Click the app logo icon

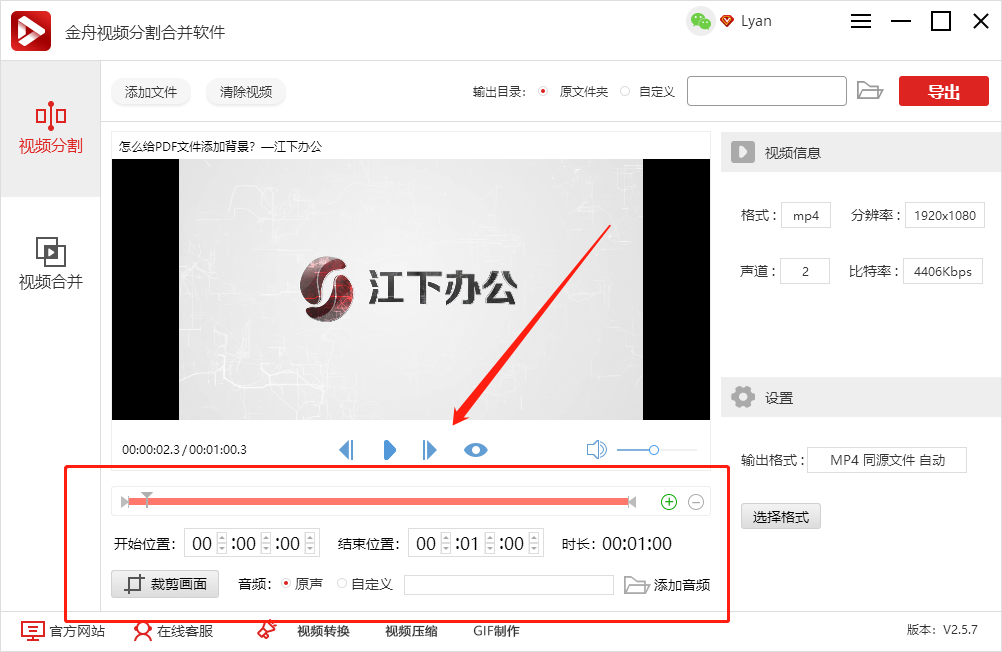click(x=31, y=31)
